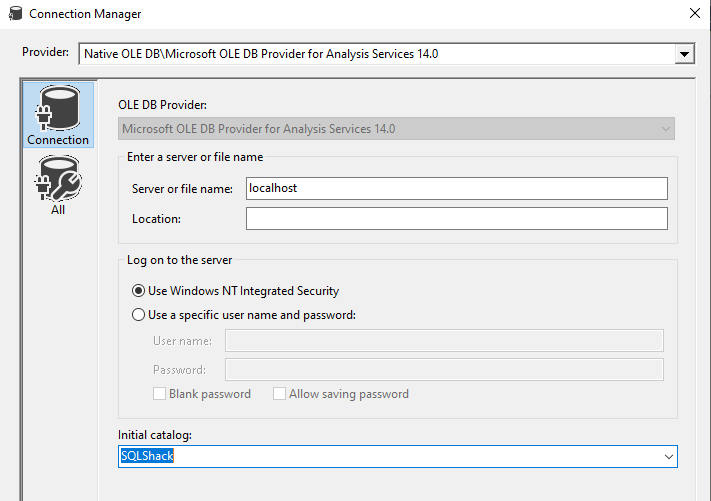The image size is (711, 501).
Task: Expand the Provider dropdown arrow
Action: 684,54
